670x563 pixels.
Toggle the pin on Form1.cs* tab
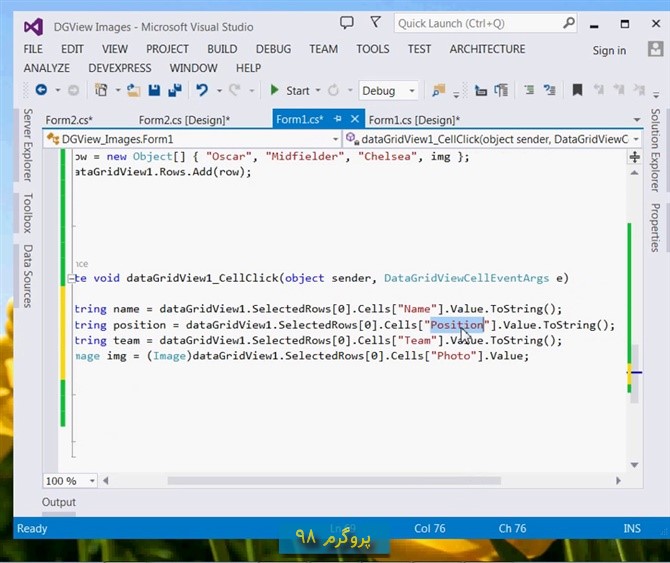pyautogui.click(x=338, y=119)
